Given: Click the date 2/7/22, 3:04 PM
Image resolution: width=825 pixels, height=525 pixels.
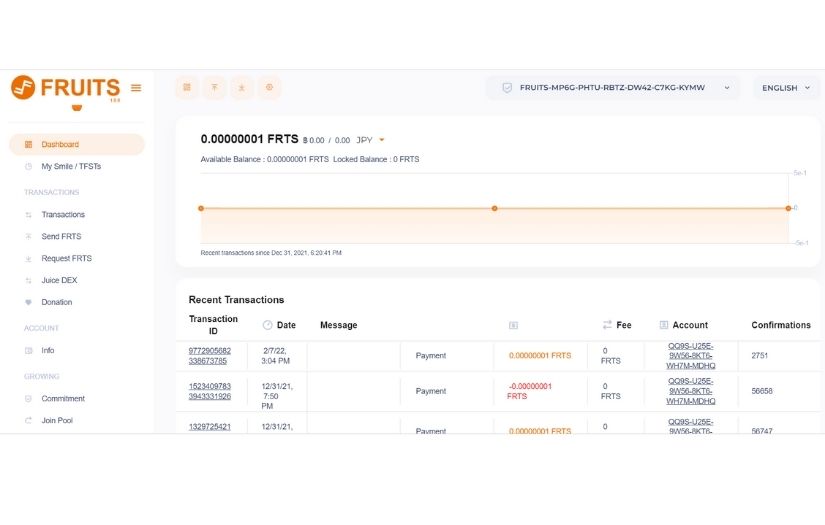Looking at the screenshot, I should pos(276,356).
